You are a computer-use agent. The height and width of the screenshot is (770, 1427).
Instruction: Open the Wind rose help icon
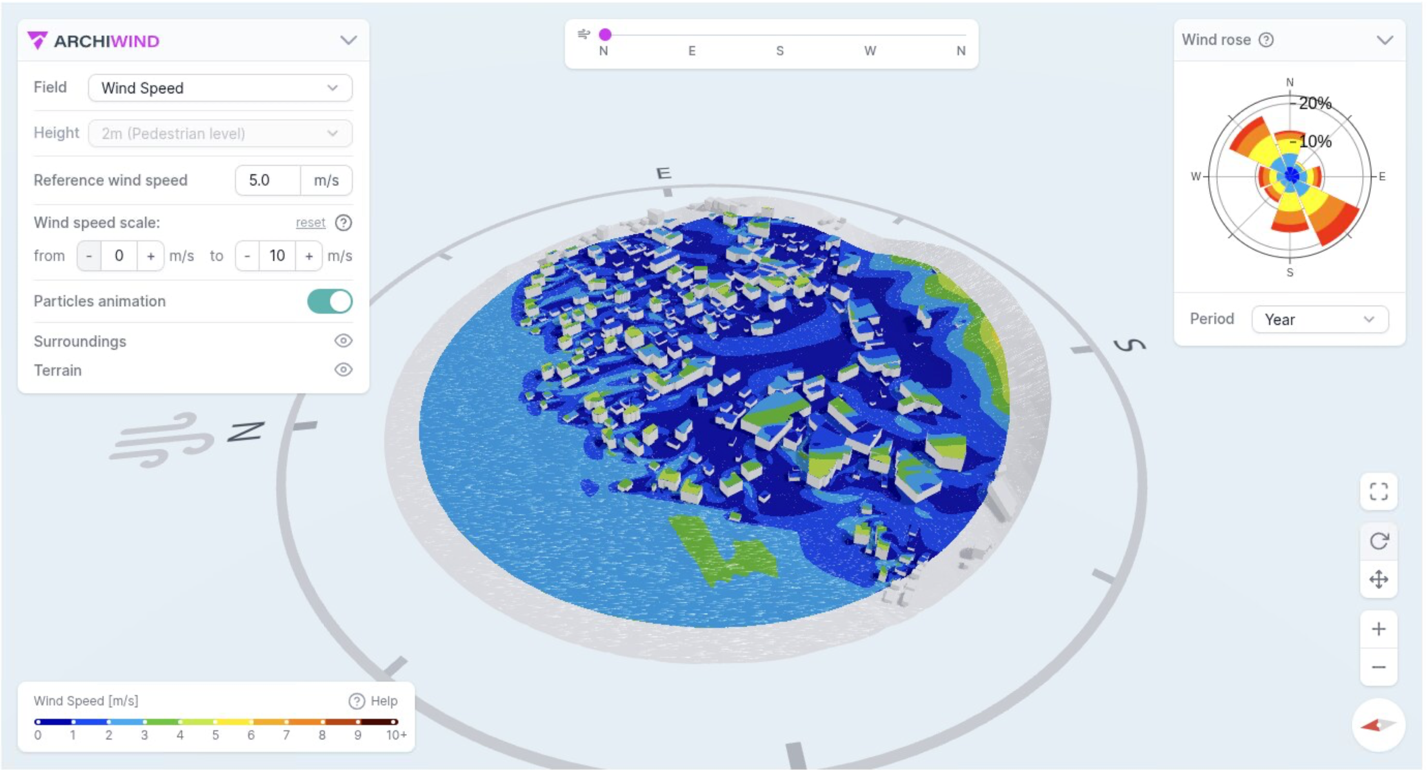pos(1266,40)
